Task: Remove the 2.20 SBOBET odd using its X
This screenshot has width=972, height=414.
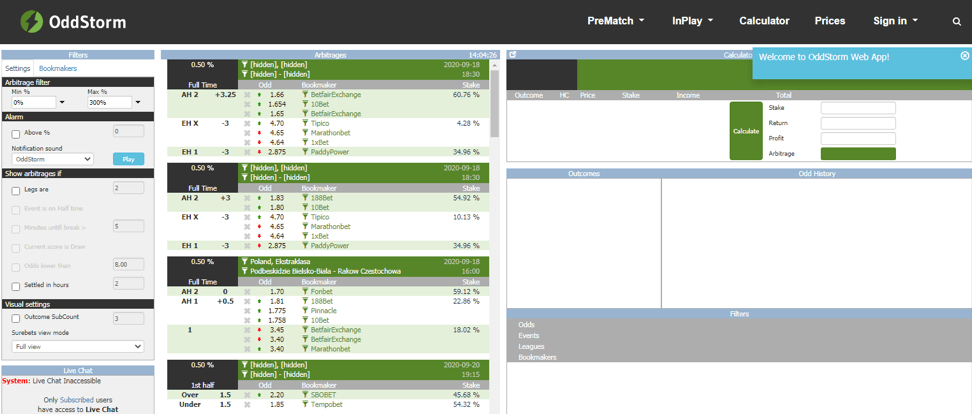Action: click(247, 395)
